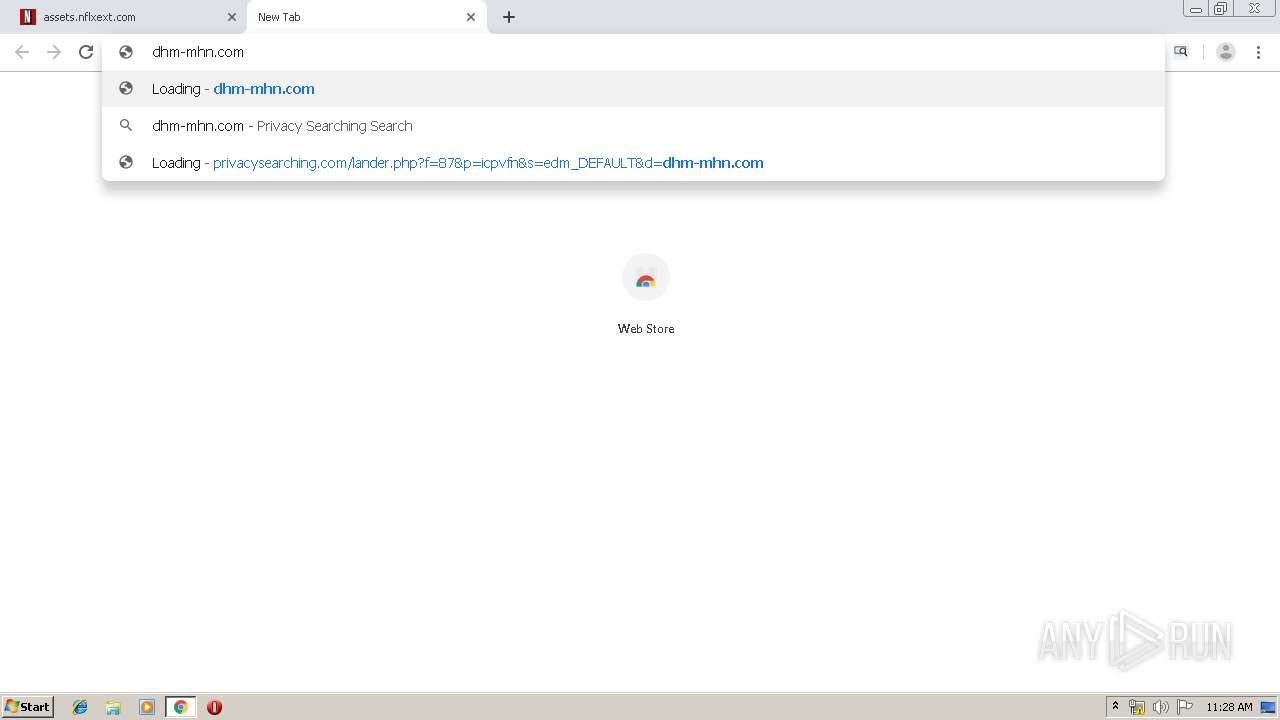Screen dimensions: 1280x720
Task: Click the address bar containing dhm-mhn.com
Action: [633, 52]
